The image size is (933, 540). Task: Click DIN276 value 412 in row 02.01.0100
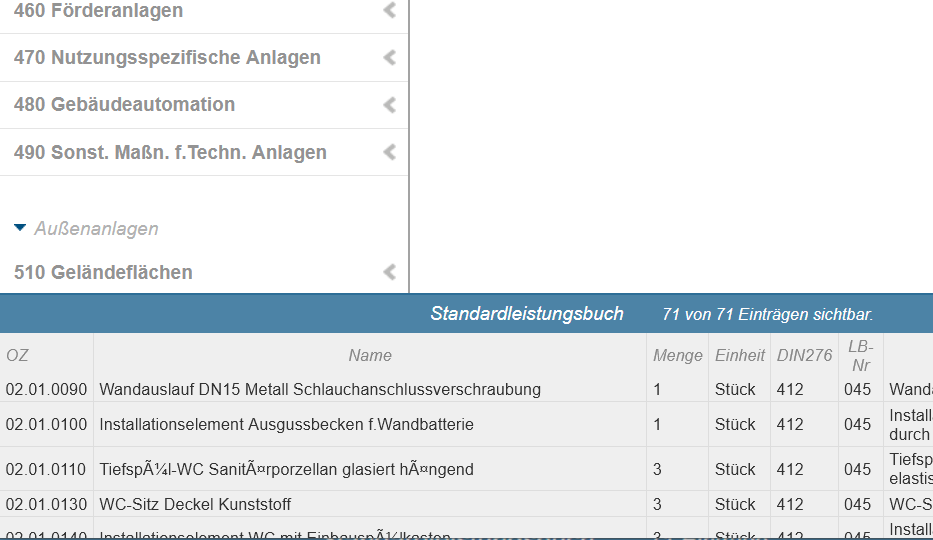click(x=790, y=425)
